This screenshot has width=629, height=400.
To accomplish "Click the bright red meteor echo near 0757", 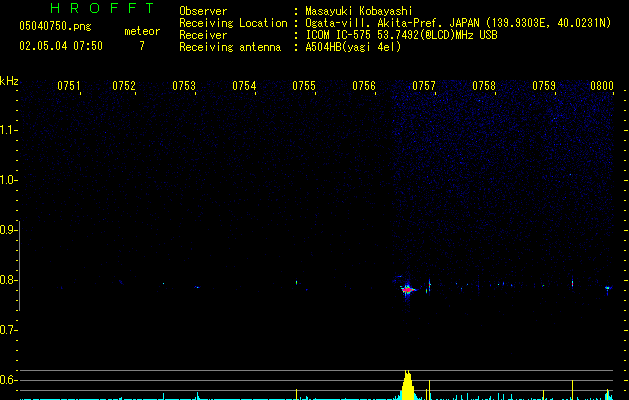I will [408, 289].
